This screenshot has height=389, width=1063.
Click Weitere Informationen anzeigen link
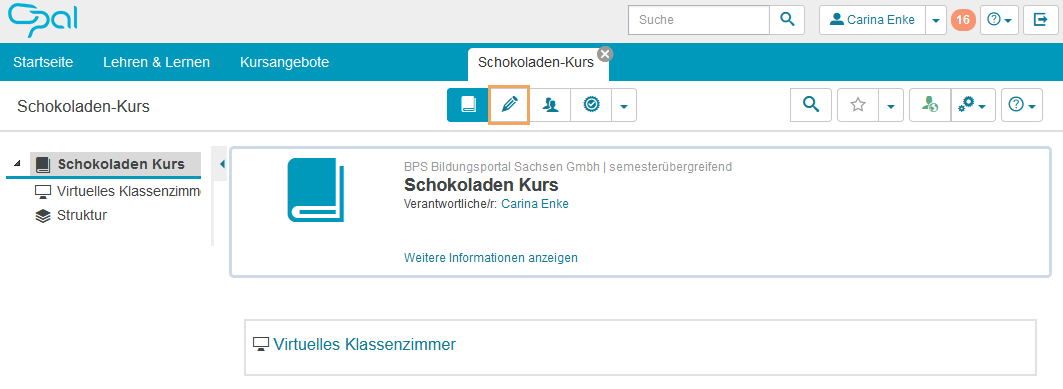point(491,258)
